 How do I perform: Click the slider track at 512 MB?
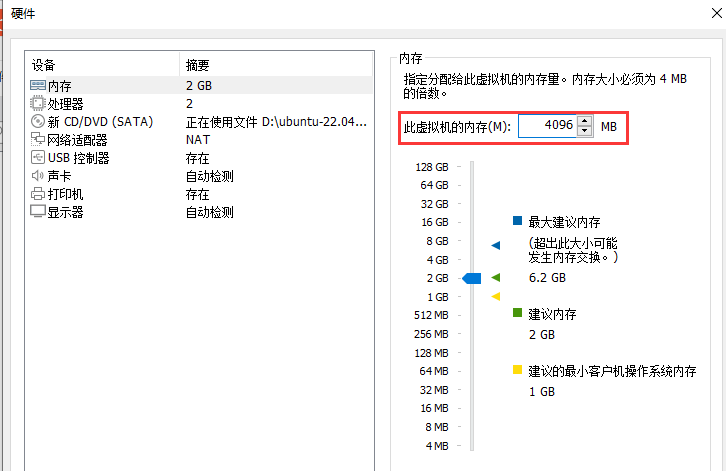472,315
